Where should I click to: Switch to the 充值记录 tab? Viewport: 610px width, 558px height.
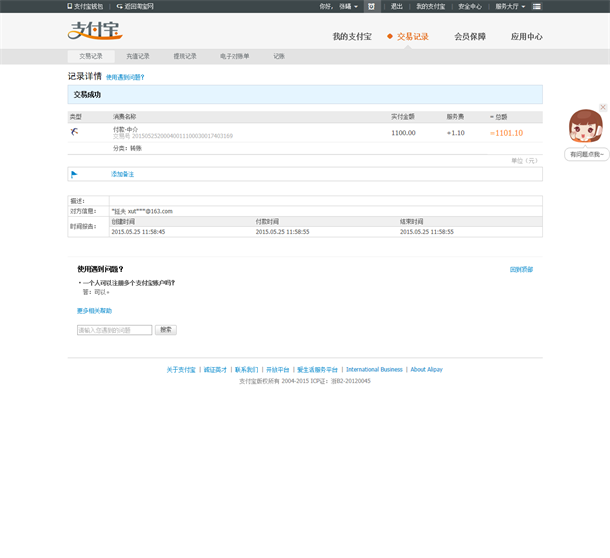click(138, 56)
